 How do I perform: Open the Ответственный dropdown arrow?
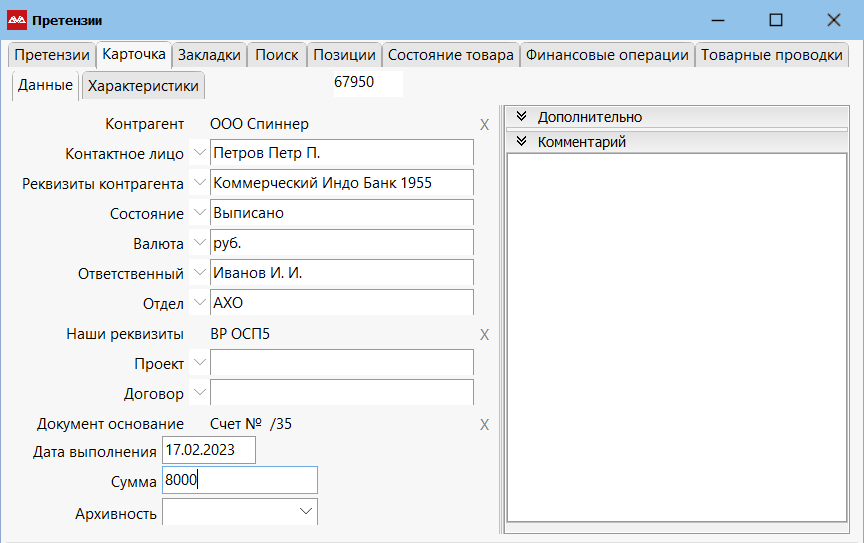click(198, 273)
